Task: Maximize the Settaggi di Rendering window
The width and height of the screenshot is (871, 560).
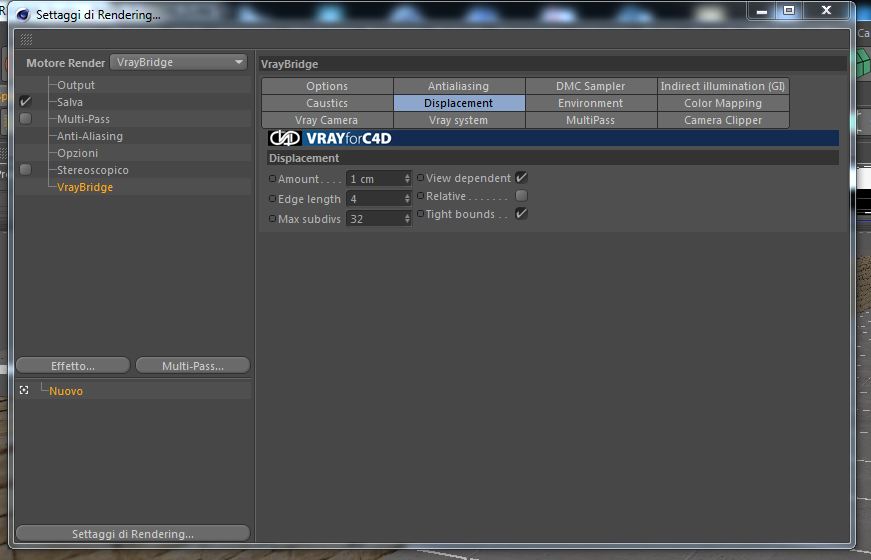Action: 789,11
